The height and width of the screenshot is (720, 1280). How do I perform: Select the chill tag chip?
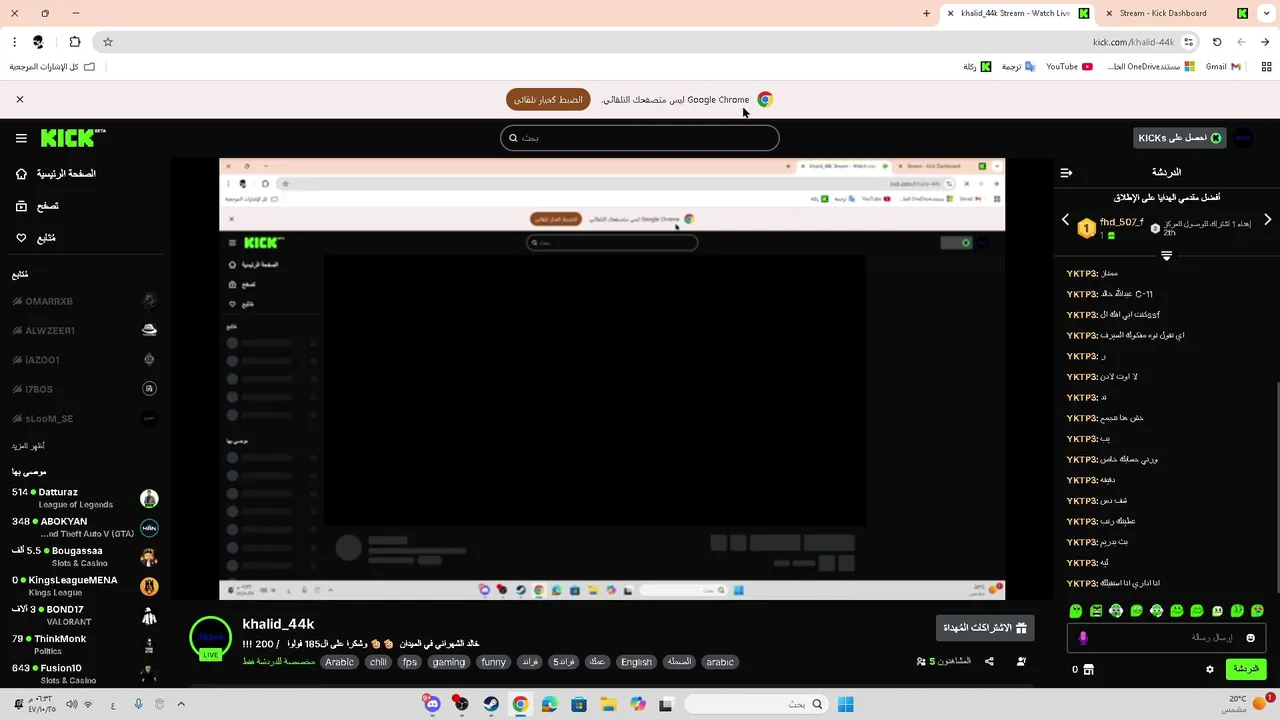[x=378, y=662]
